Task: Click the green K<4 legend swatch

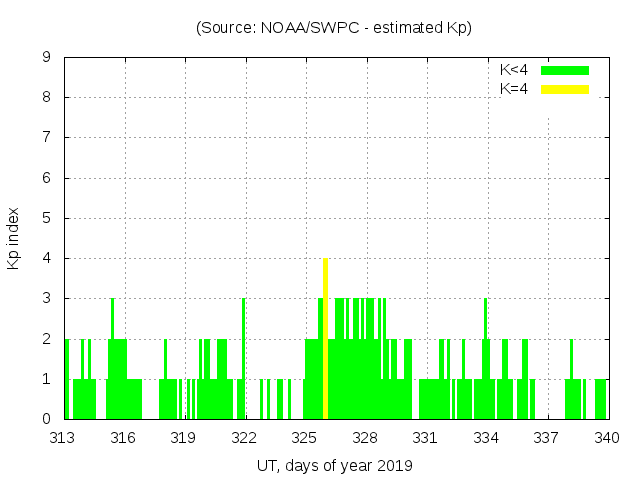Action: pos(565,70)
